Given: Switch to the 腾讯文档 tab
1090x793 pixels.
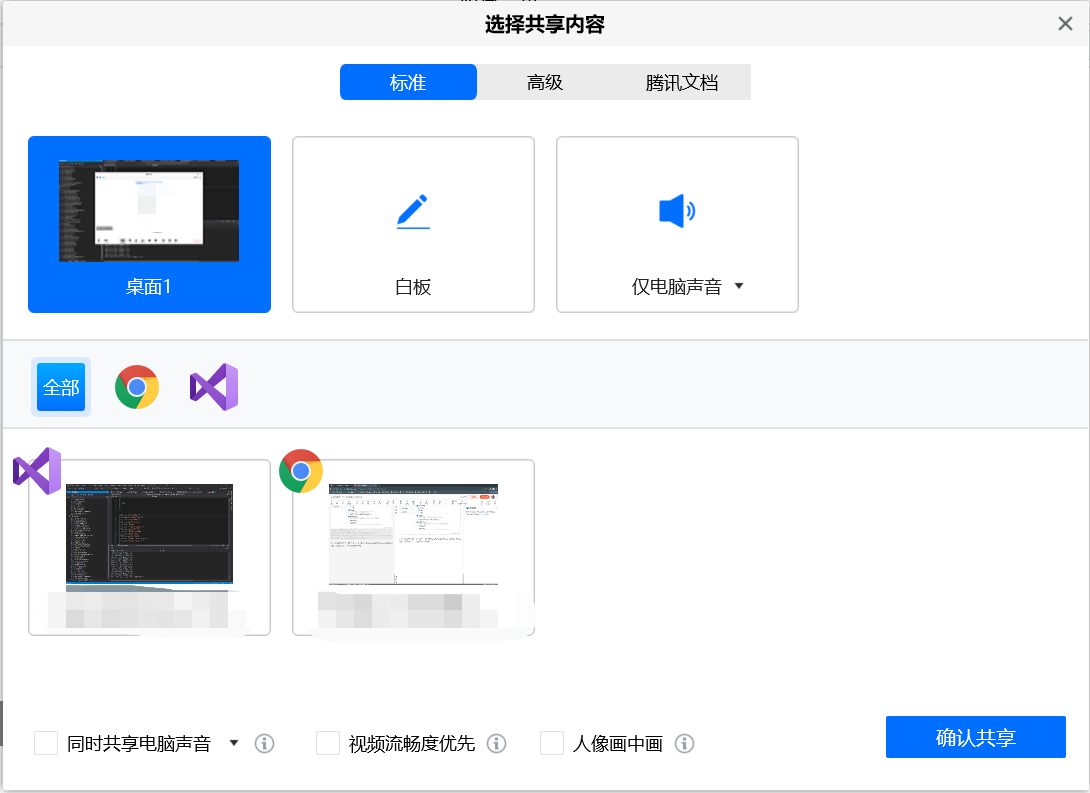Looking at the screenshot, I should pyautogui.click(x=681, y=82).
